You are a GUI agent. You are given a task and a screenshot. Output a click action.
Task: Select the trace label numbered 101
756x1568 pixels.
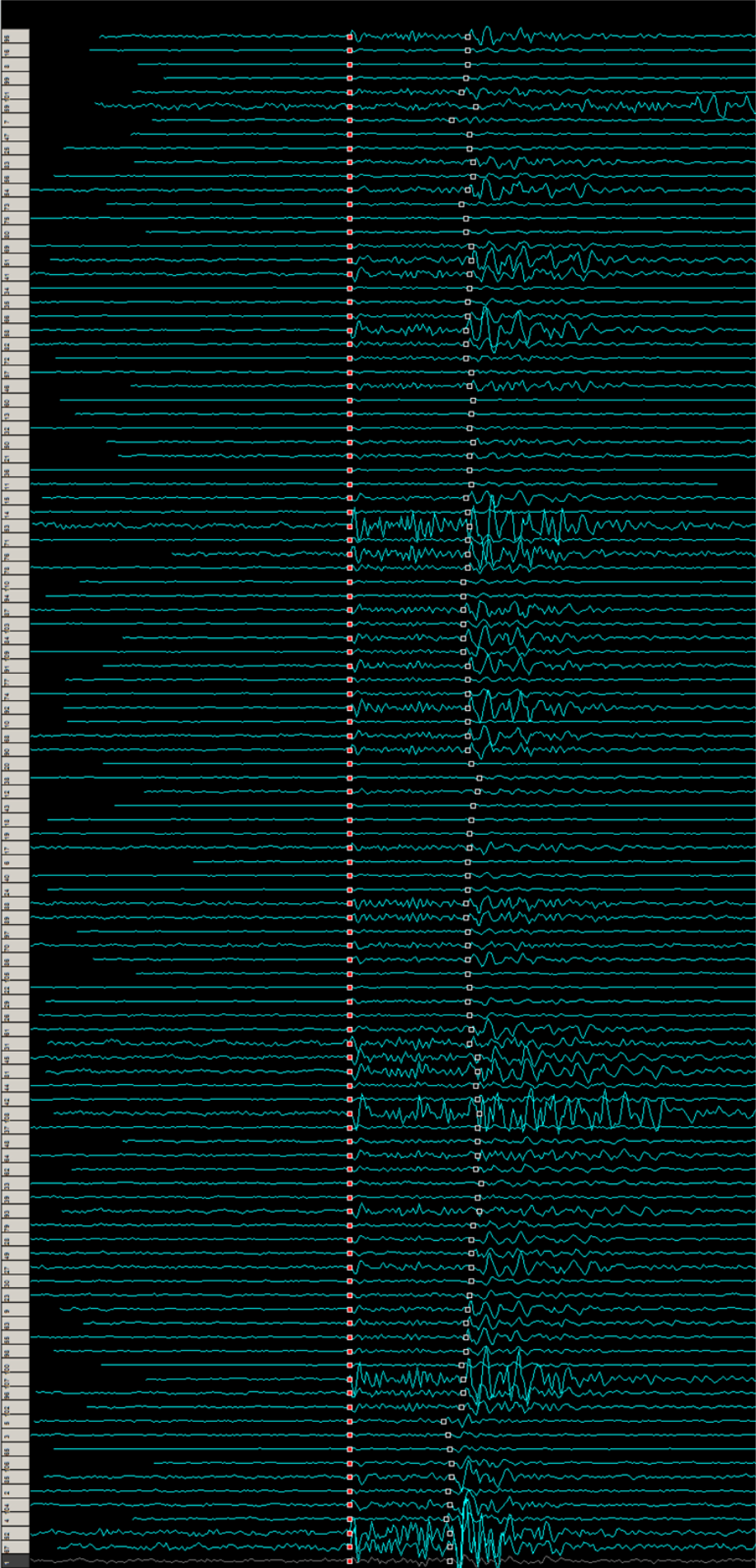pyautogui.click(x=15, y=92)
